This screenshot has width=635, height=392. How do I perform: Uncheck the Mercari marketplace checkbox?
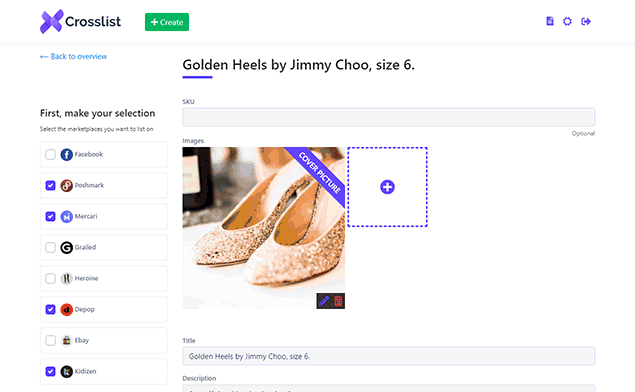tap(50, 216)
